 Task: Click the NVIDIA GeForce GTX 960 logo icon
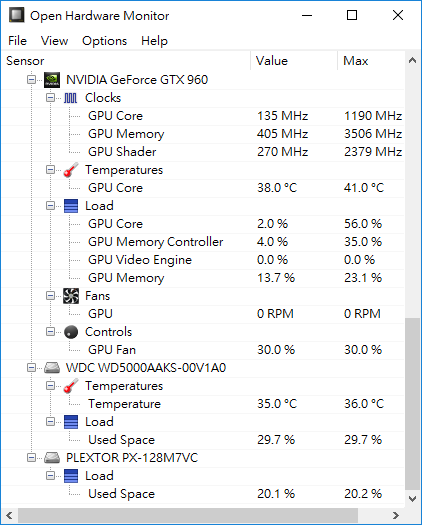[52, 80]
